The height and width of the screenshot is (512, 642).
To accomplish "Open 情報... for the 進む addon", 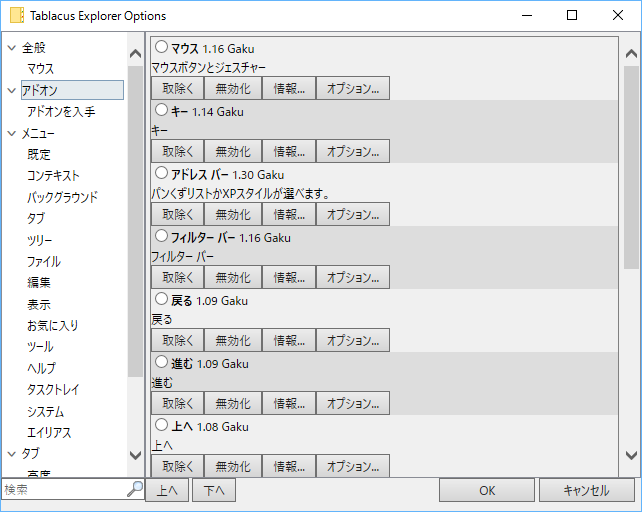I will (289, 403).
